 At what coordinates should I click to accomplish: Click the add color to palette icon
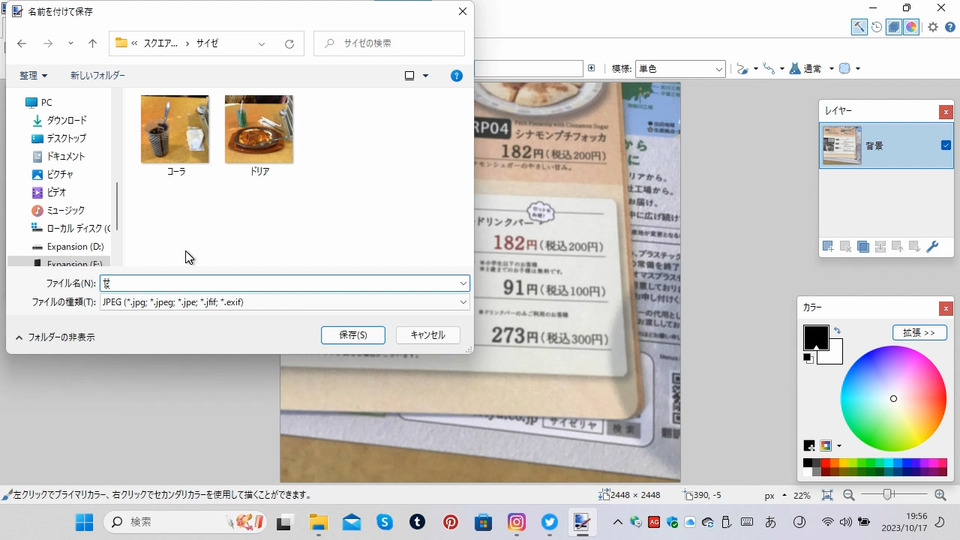(809, 445)
